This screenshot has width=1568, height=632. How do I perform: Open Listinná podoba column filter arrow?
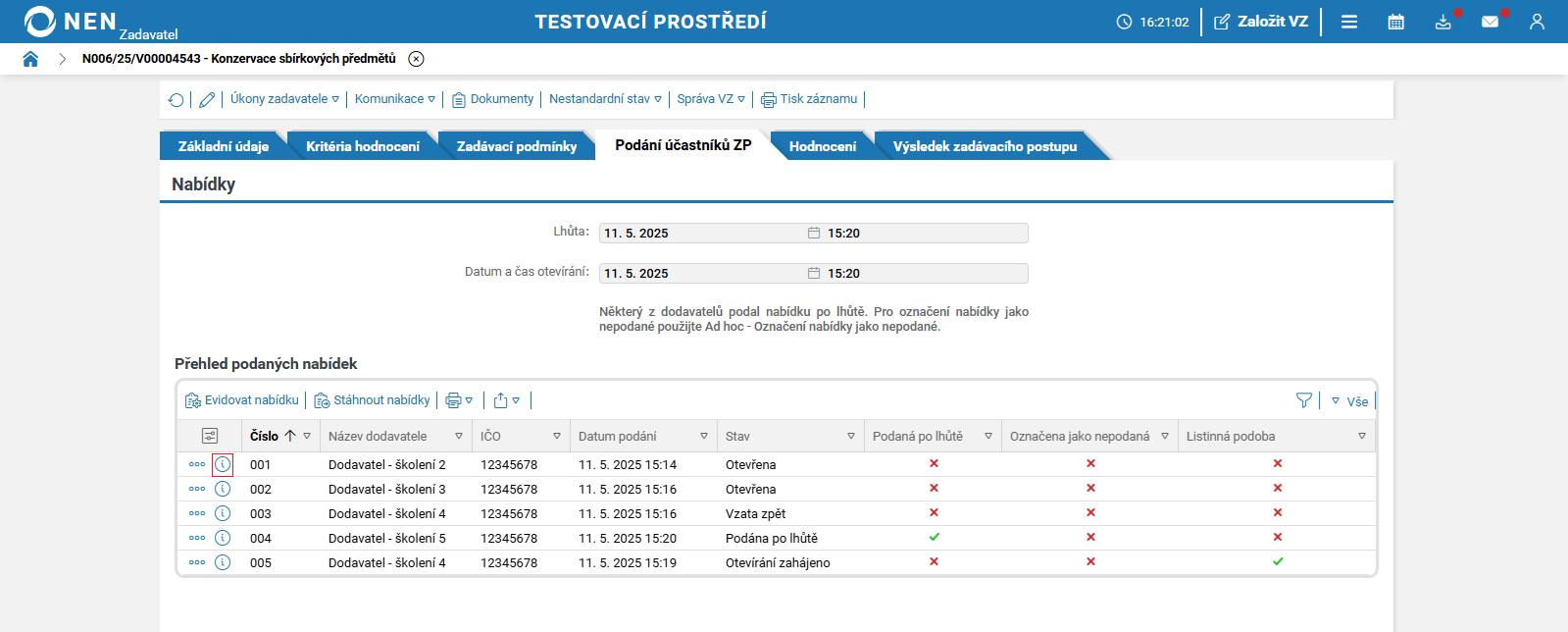coord(1362,436)
